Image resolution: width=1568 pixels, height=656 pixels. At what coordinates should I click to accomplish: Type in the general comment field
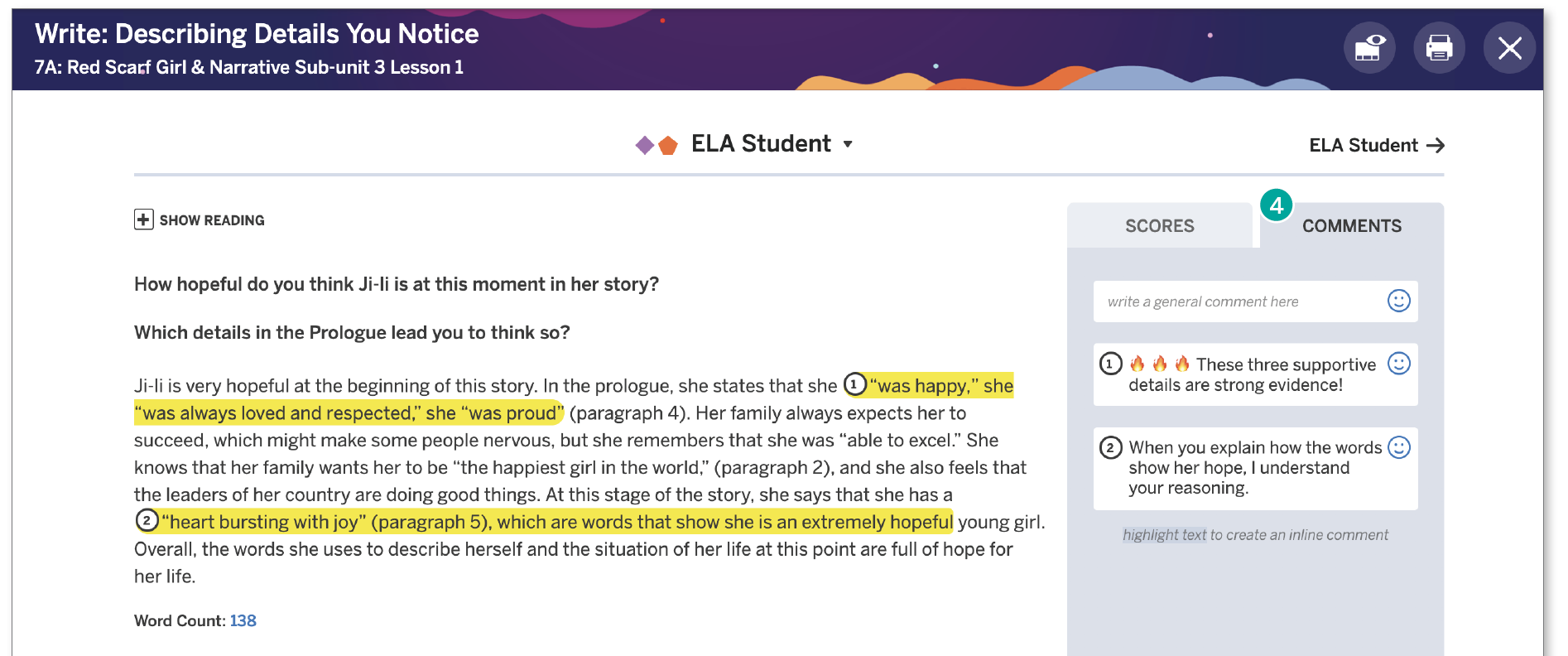1240,301
